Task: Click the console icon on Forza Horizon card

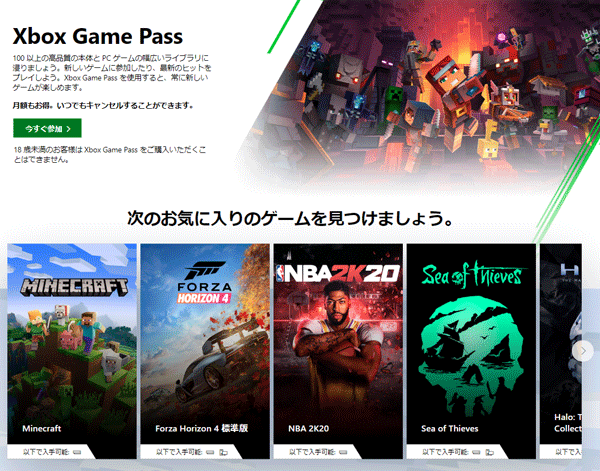Action: pyautogui.click(x=210, y=452)
